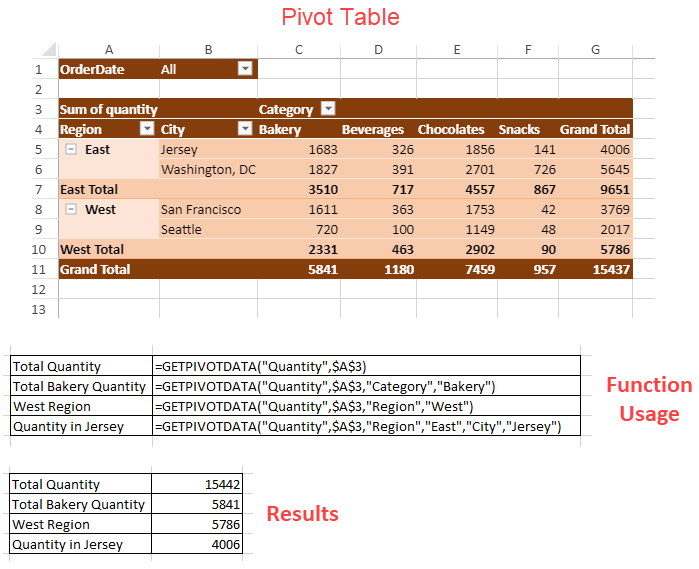Viewport: 699px width, 569px height.
Task: Click overall grand total 15437
Action: point(595,269)
